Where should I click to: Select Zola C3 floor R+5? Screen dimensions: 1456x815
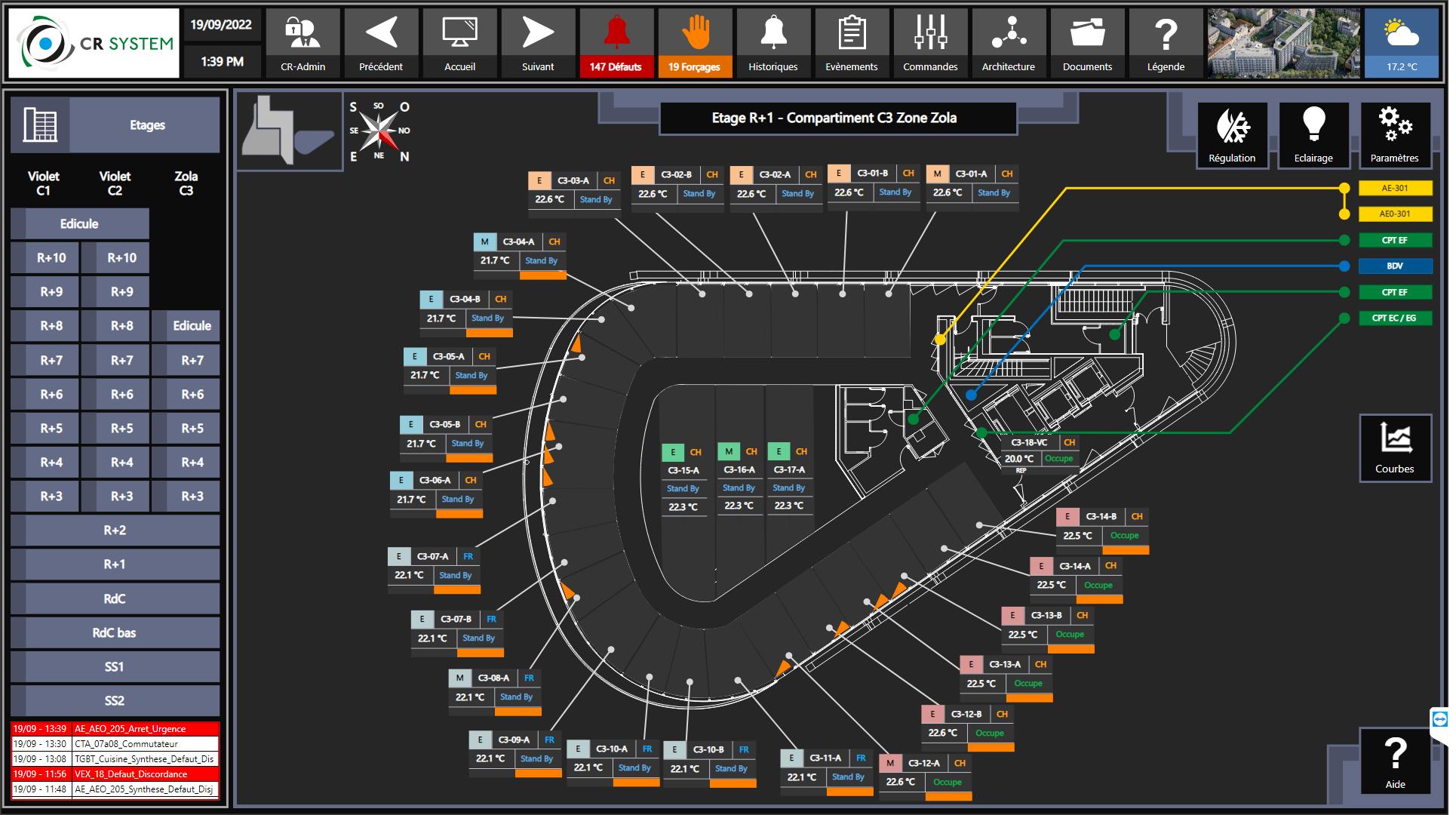(x=192, y=428)
